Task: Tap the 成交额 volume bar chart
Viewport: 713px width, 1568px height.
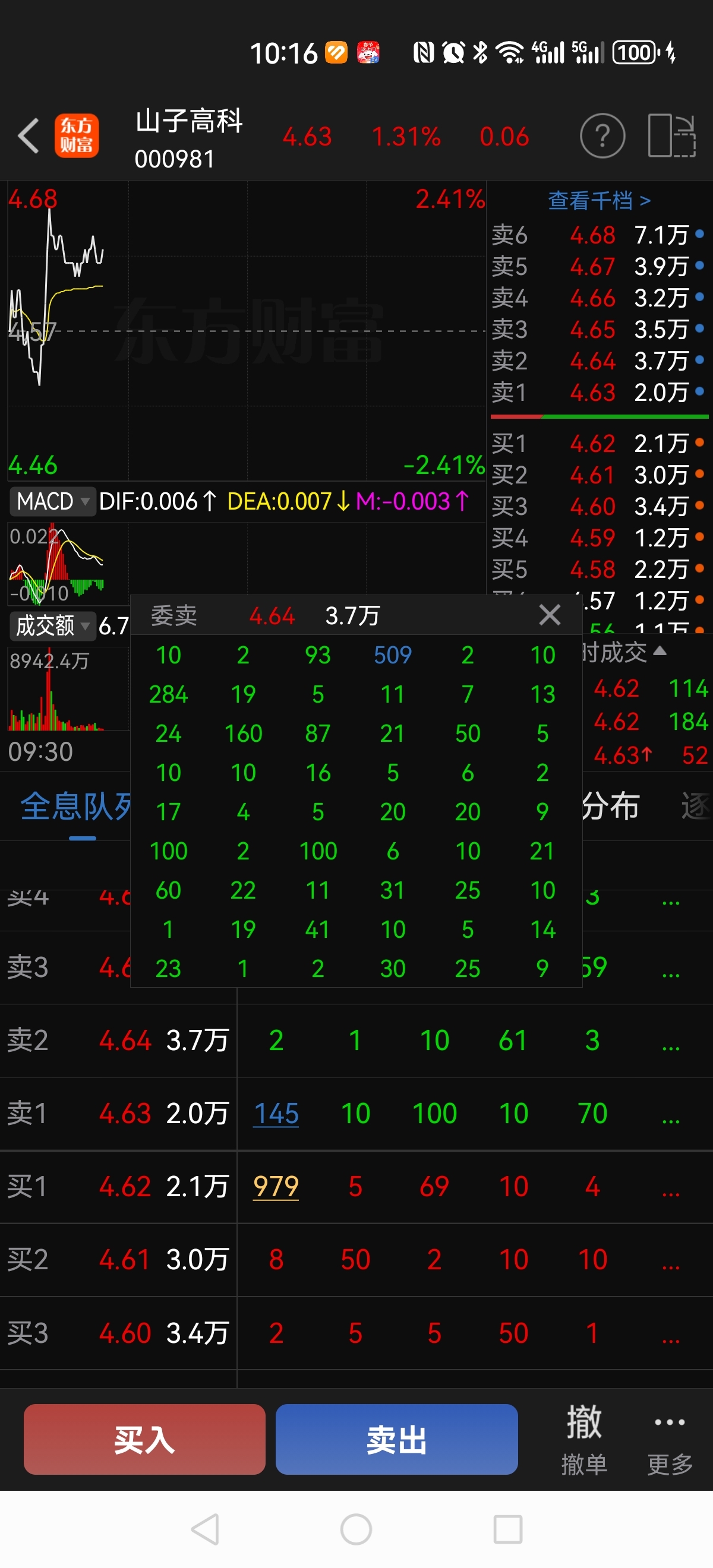Action: [x=68, y=690]
